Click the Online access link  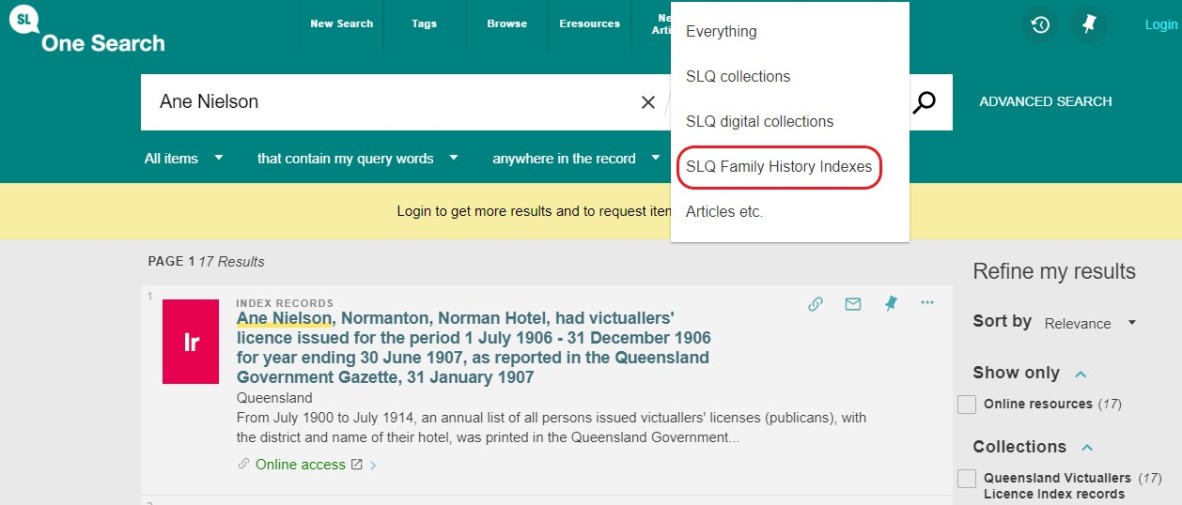300,465
